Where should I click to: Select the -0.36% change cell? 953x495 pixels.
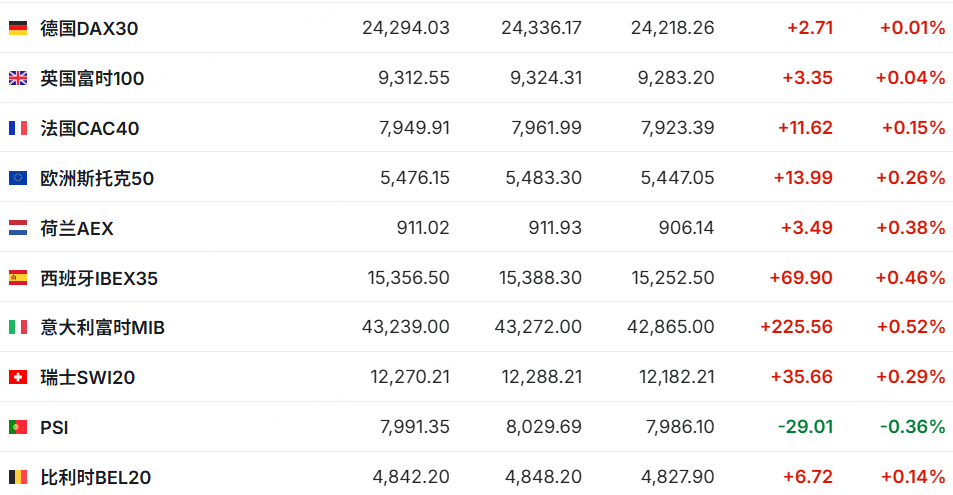point(912,427)
